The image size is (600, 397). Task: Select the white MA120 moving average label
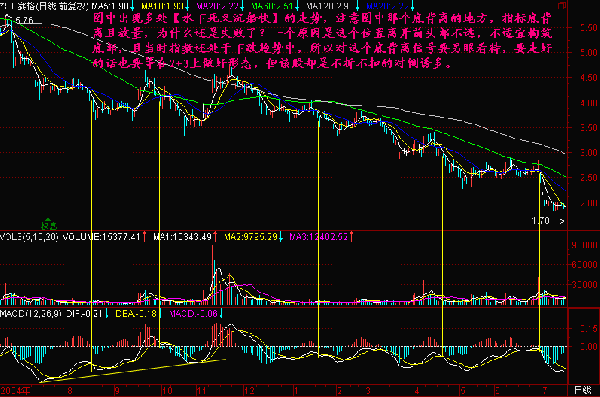pos(327,6)
